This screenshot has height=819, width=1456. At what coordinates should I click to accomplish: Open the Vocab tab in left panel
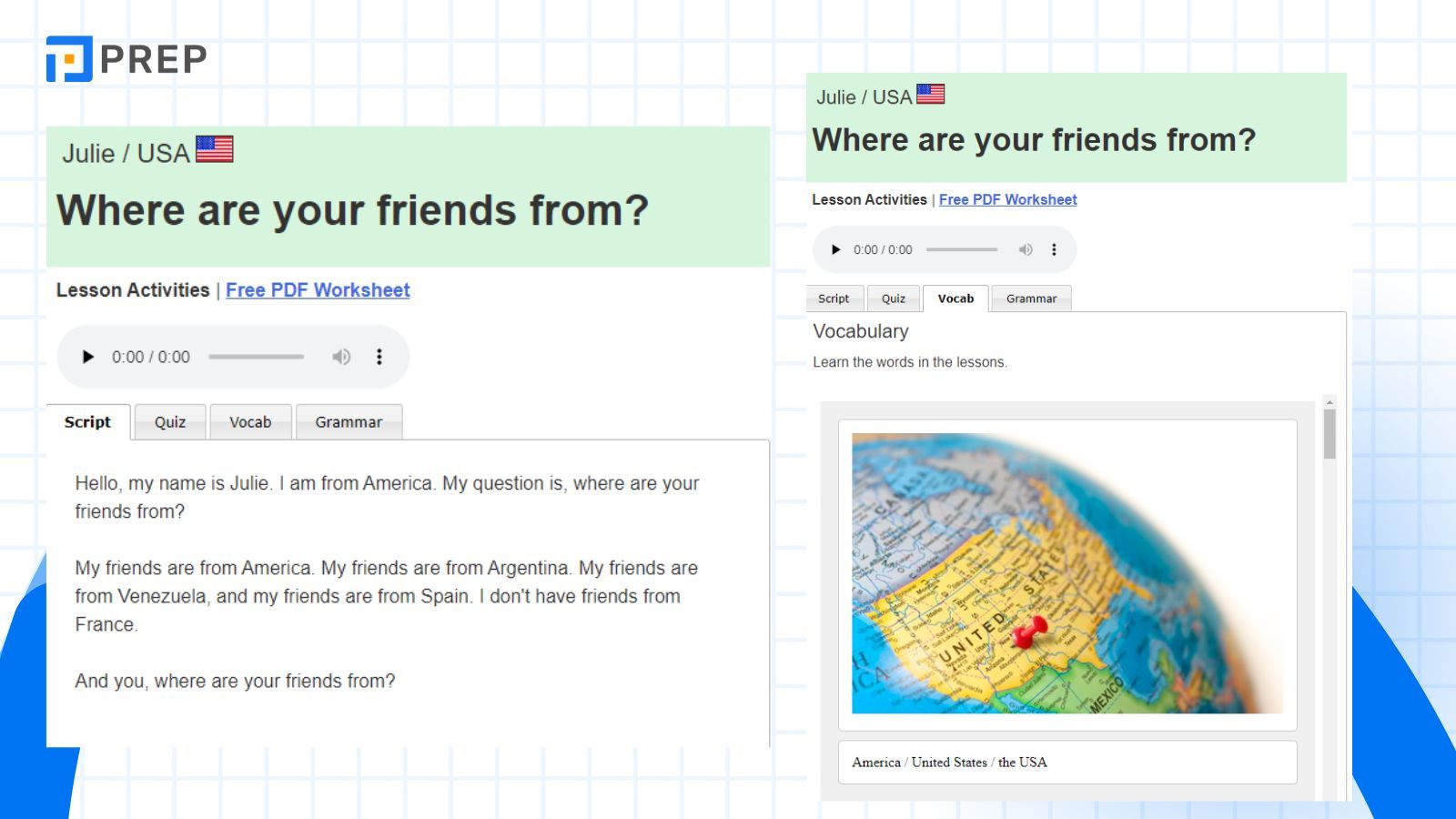(250, 422)
